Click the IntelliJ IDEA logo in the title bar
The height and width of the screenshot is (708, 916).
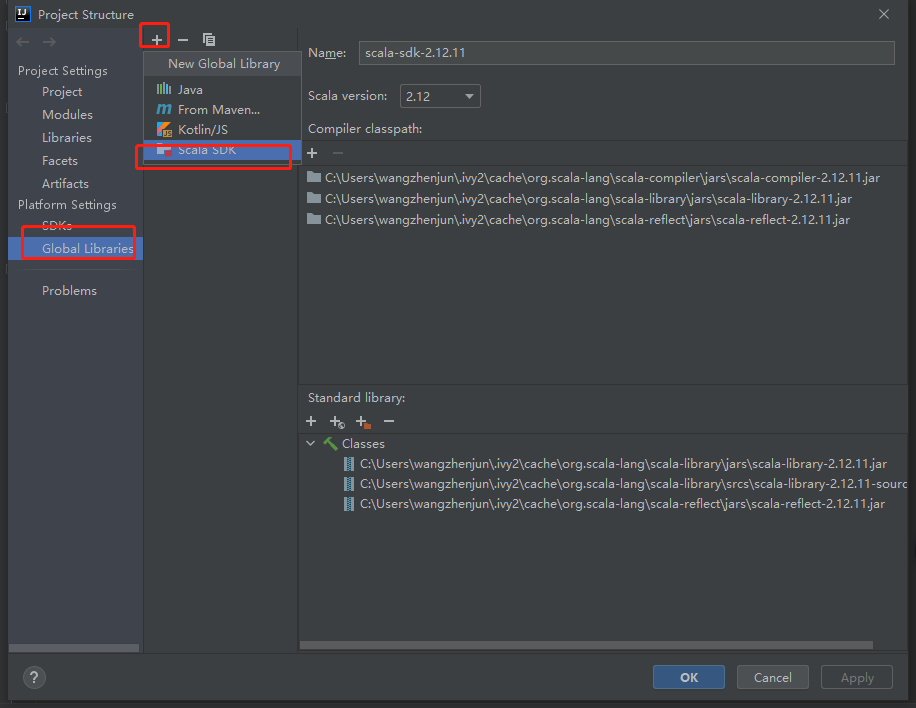[23, 14]
